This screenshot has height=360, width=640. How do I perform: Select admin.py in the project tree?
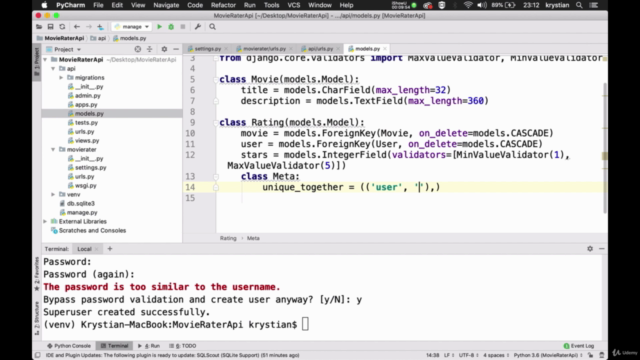pos(87,96)
